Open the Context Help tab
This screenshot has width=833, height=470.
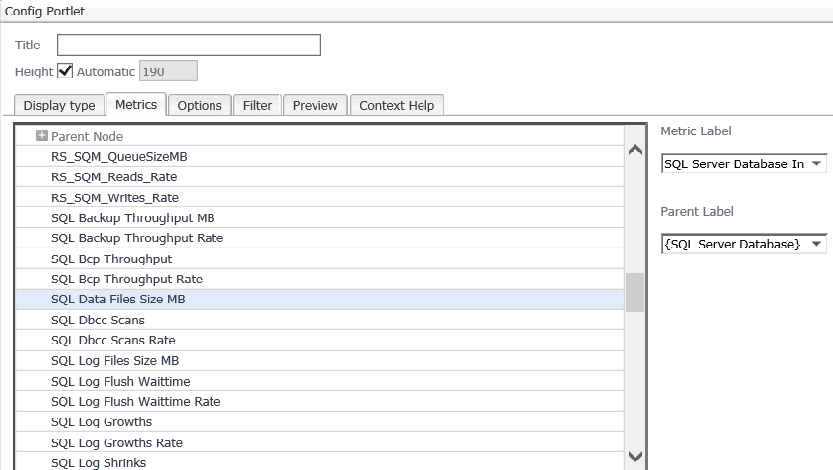coord(396,105)
